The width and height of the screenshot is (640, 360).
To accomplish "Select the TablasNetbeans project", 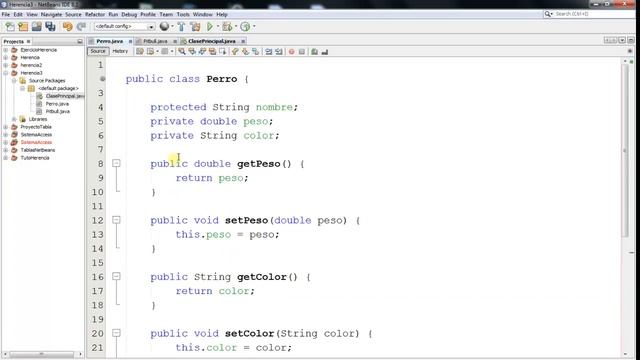I will 38,150.
